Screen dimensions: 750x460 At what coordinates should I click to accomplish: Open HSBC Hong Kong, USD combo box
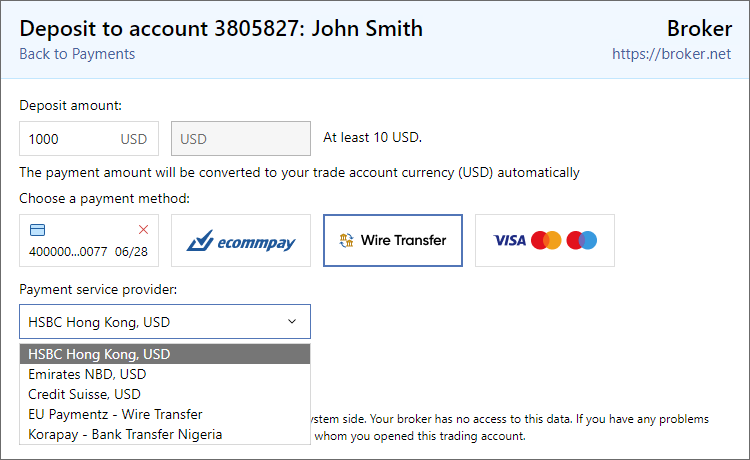click(x=165, y=322)
